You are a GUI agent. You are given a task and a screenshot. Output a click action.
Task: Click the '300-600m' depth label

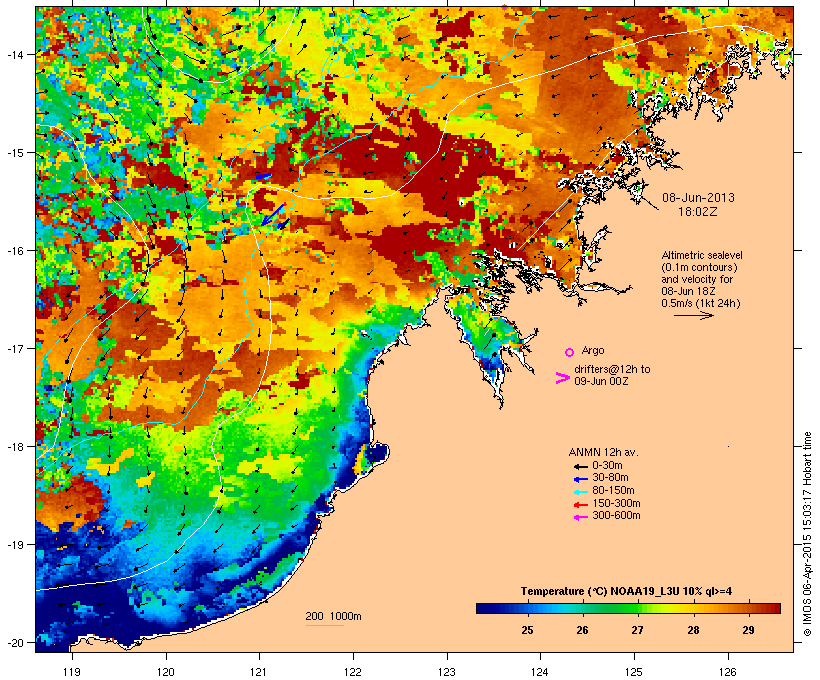616,516
